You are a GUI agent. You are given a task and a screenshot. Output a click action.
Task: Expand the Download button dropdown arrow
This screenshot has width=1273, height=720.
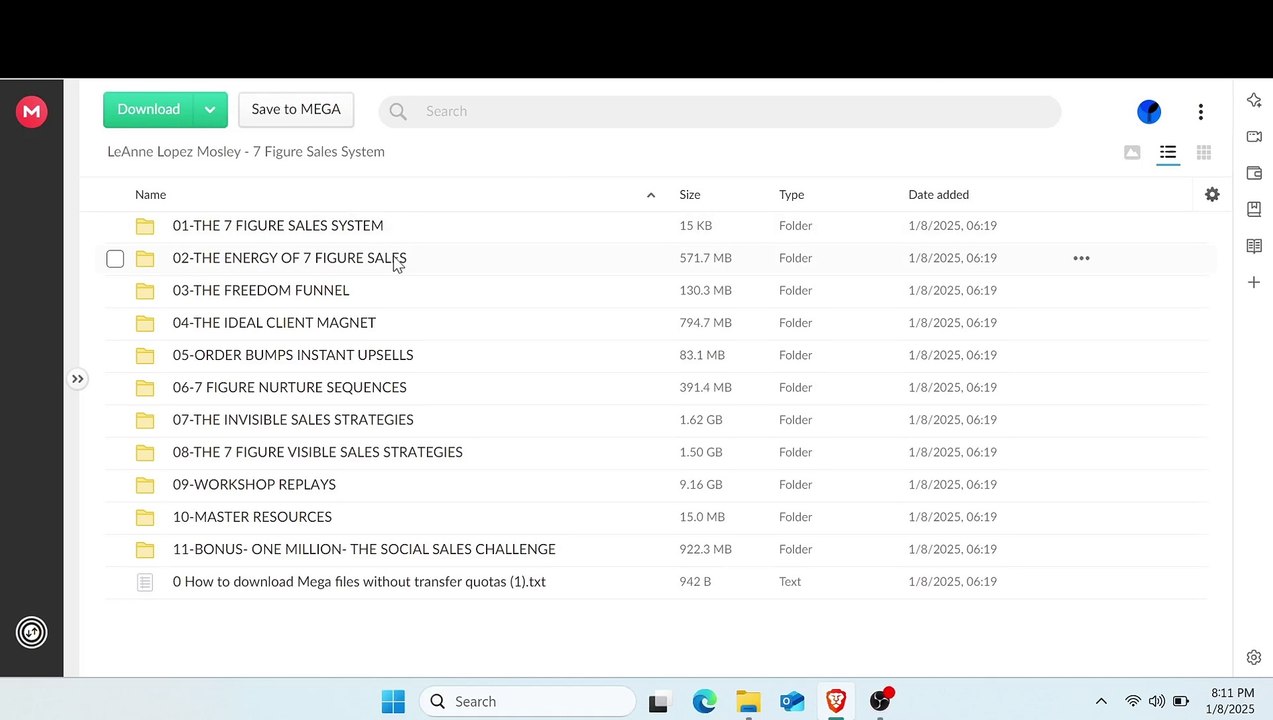(210, 110)
